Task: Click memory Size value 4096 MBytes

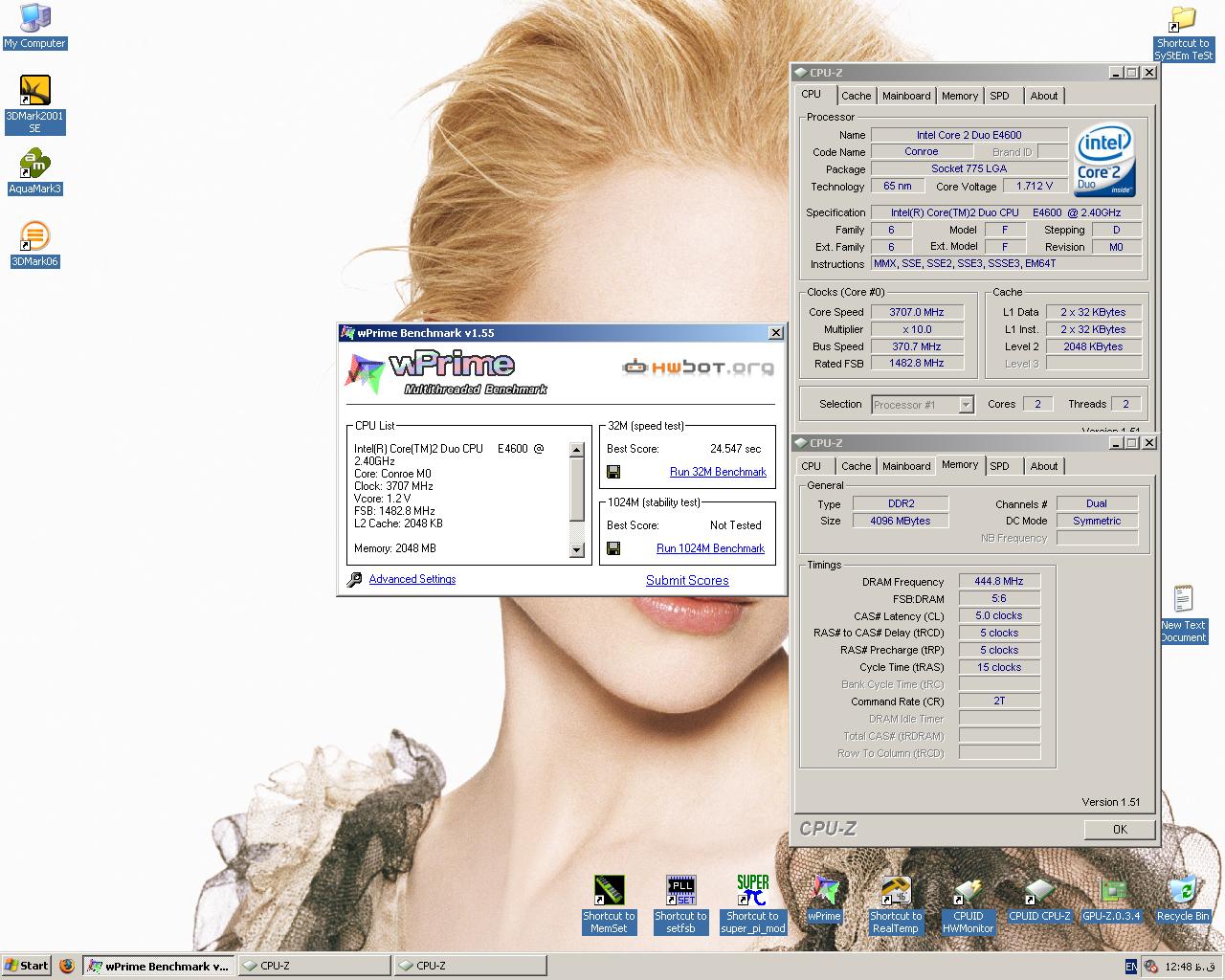Action: click(900, 521)
